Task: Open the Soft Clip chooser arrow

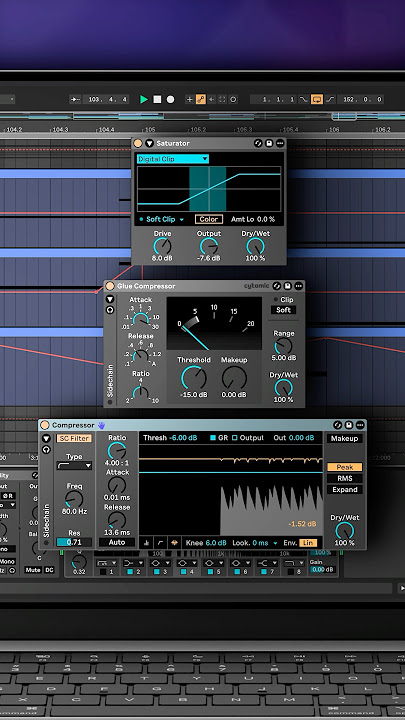Action: tap(181, 220)
